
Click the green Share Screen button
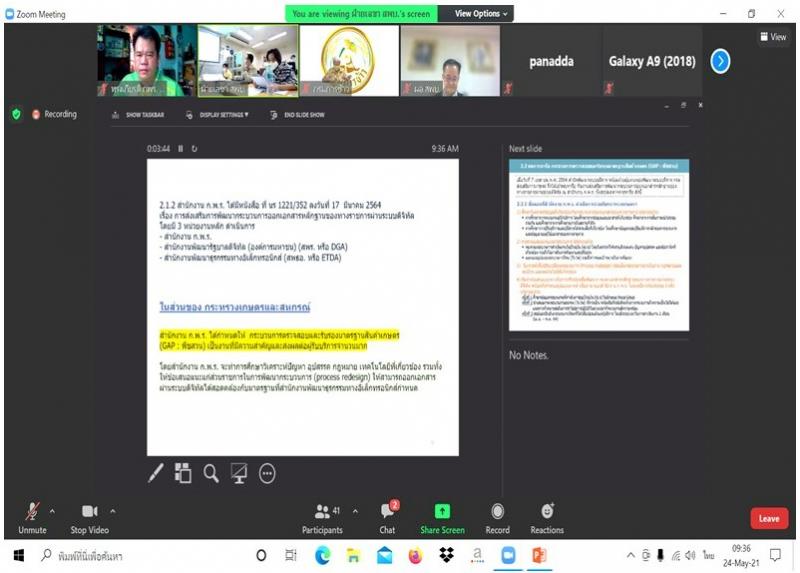pos(442,517)
